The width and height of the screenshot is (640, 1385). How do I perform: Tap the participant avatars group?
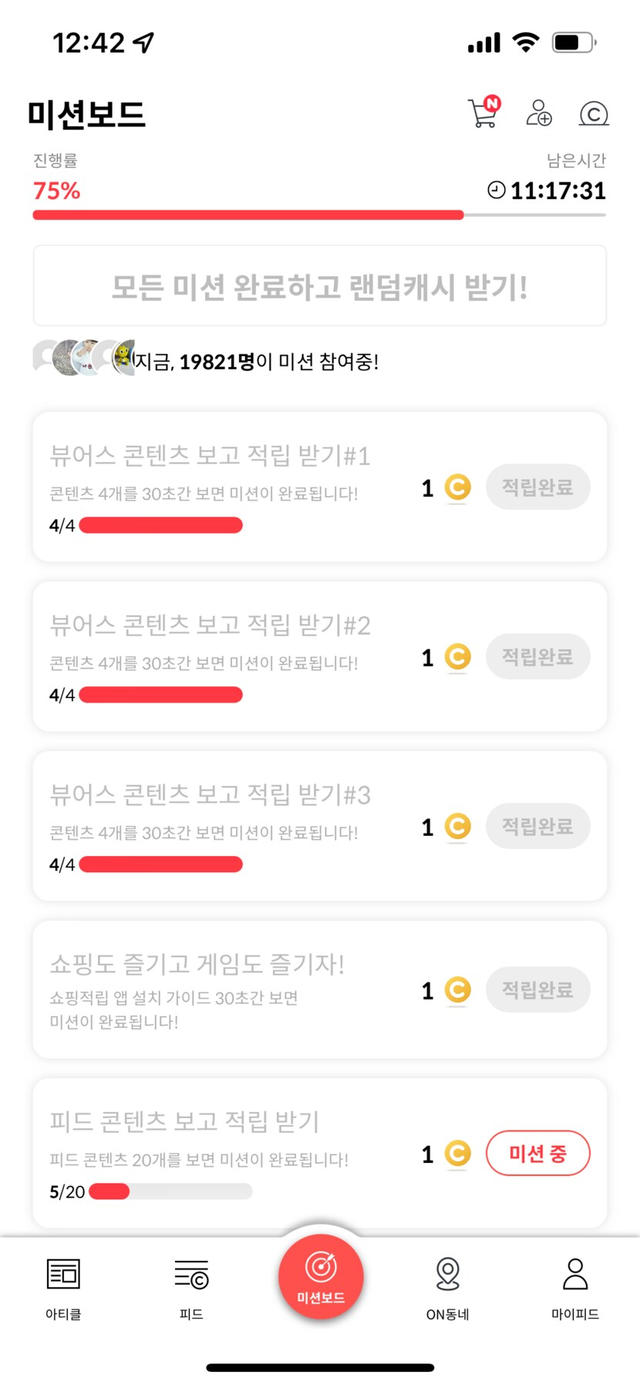(84, 357)
